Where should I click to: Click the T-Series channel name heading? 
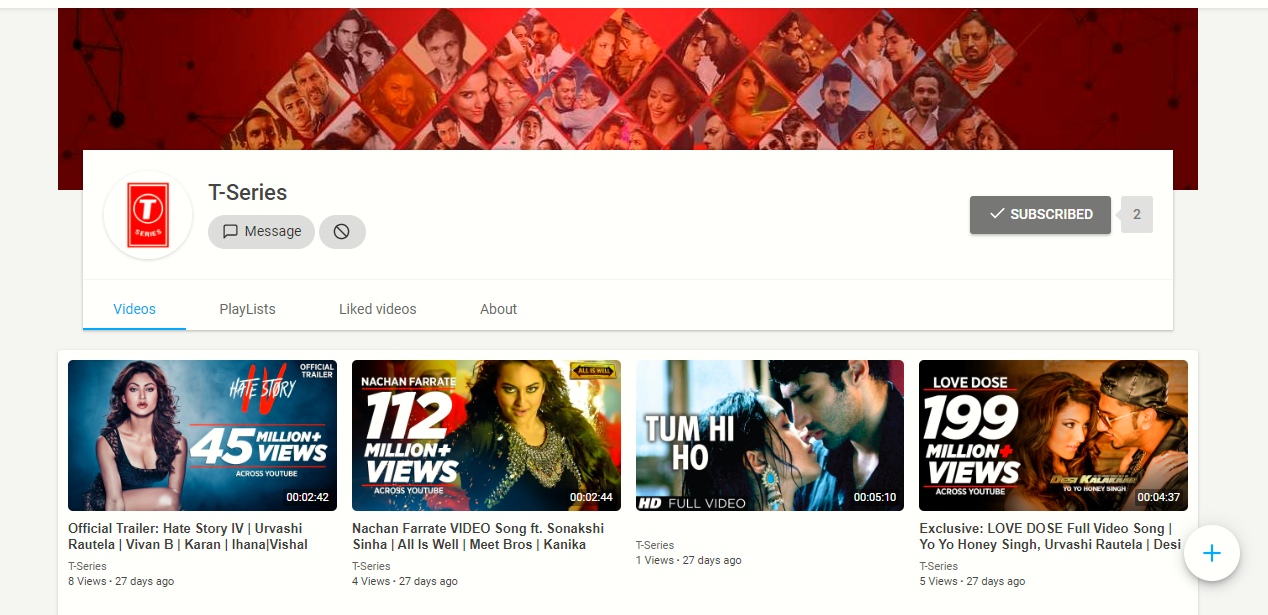(247, 192)
